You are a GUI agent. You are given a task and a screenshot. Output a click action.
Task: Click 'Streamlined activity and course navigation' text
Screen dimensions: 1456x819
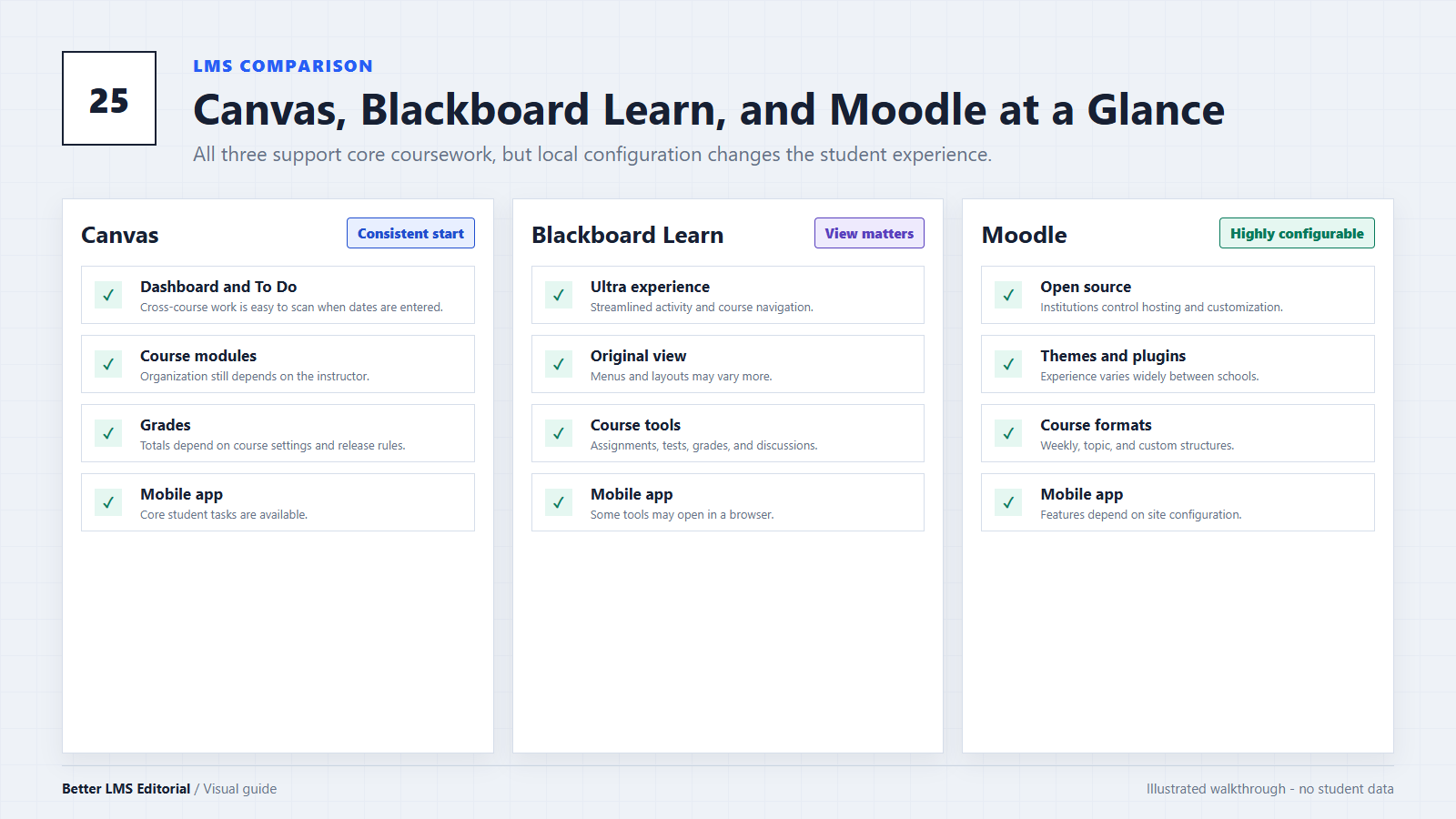(702, 308)
